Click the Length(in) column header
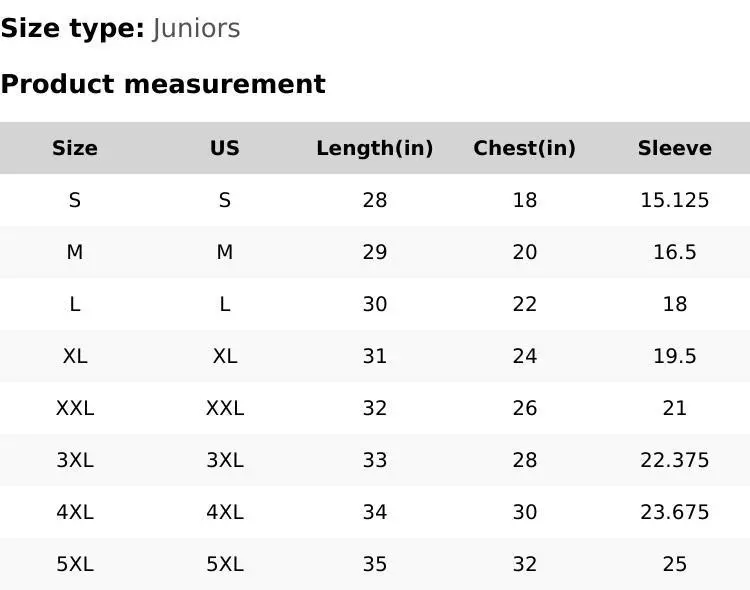The image size is (750, 590). 375,148
